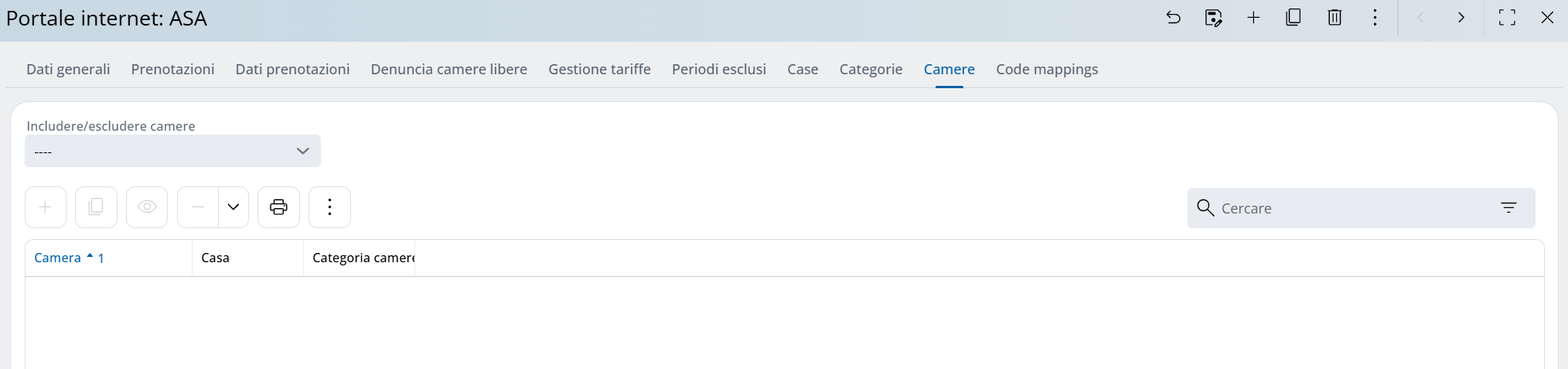This screenshot has width=1568, height=369.
Task: Click the save record icon
Action: (x=1213, y=18)
